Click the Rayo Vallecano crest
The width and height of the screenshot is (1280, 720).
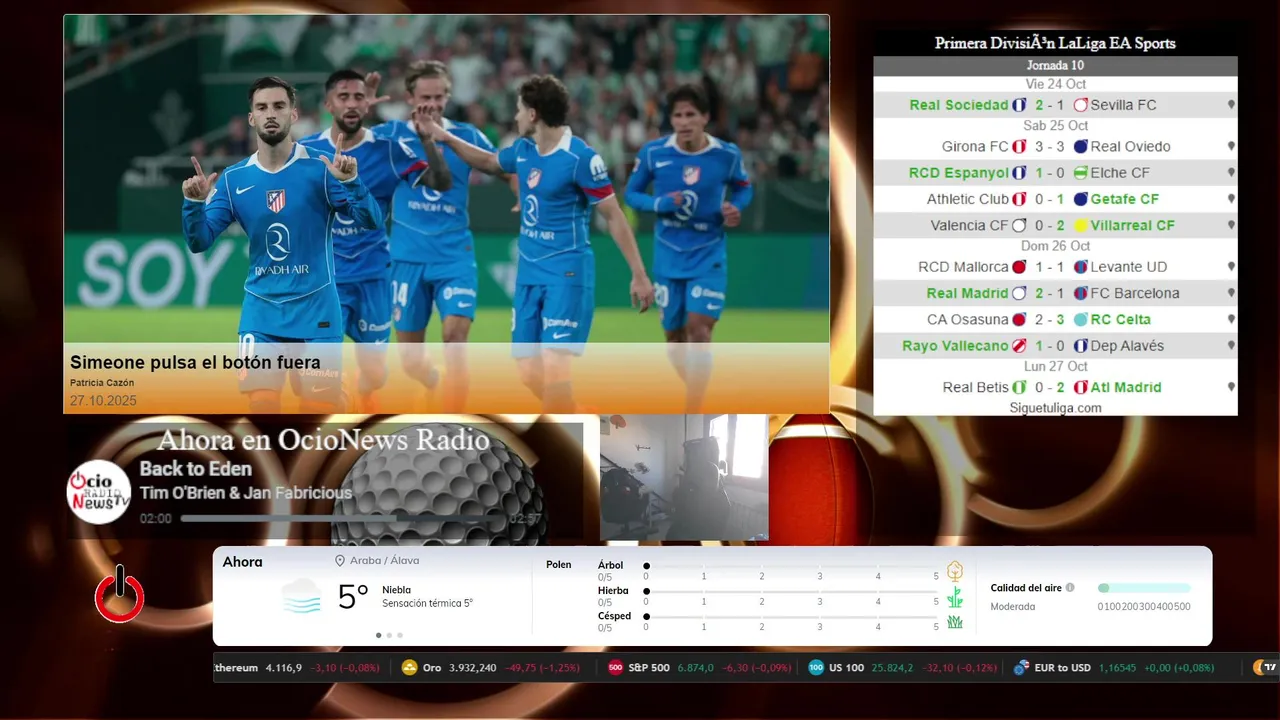click(x=1019, y=346)
